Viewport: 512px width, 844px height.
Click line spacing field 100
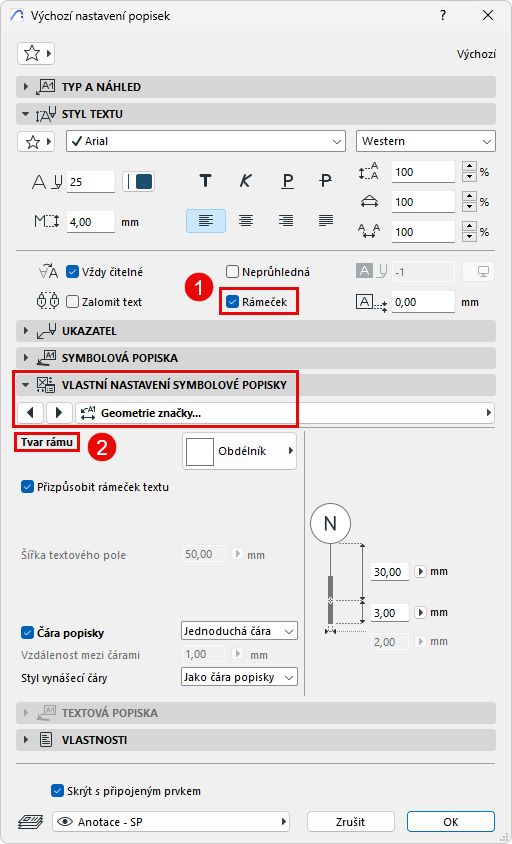(423, 172)
